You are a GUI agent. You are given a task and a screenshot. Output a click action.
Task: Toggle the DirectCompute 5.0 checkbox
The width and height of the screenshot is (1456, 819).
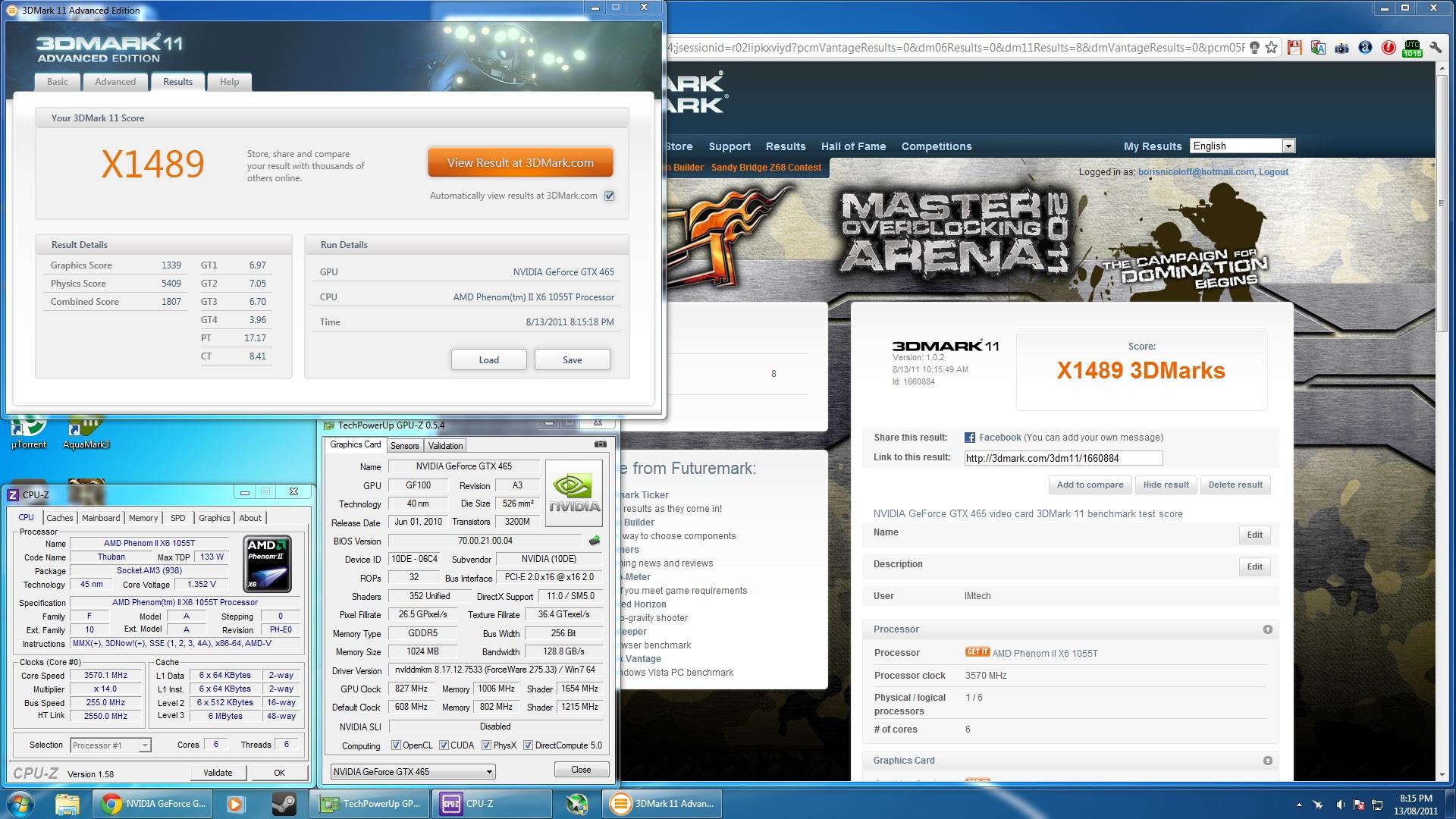[529, 745]
